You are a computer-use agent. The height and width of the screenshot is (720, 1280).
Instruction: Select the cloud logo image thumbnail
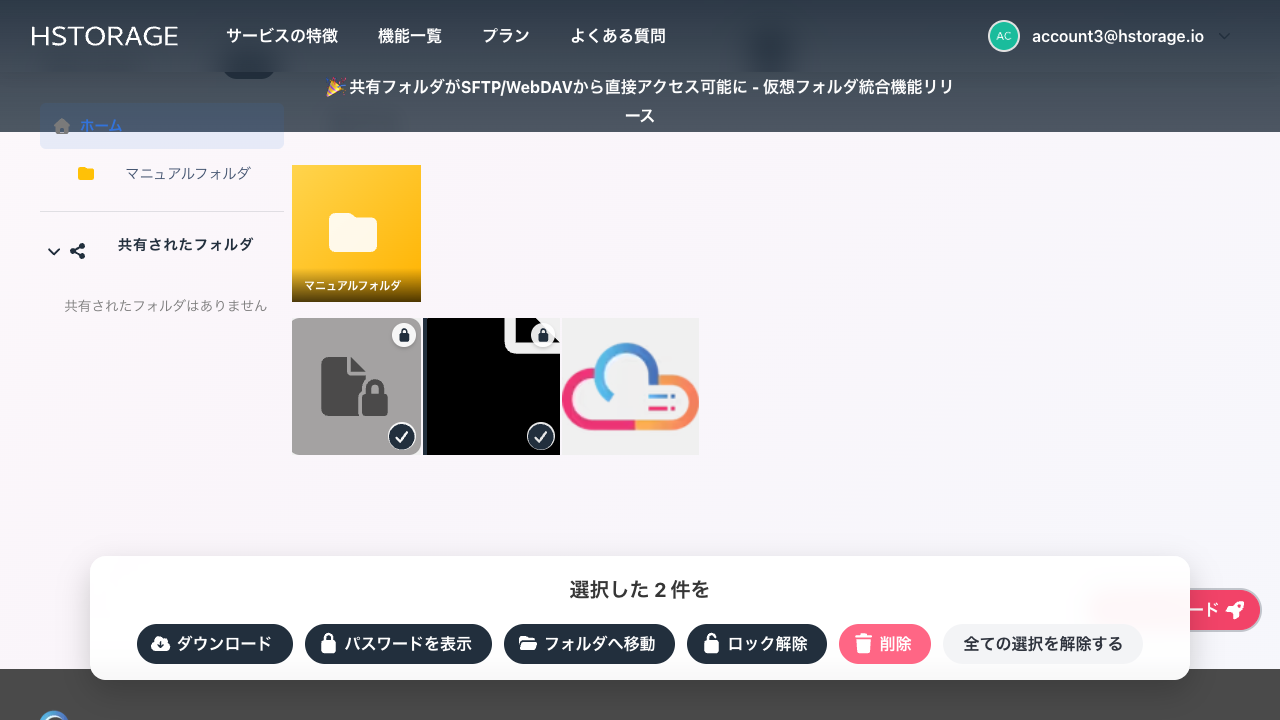point(630,386)
